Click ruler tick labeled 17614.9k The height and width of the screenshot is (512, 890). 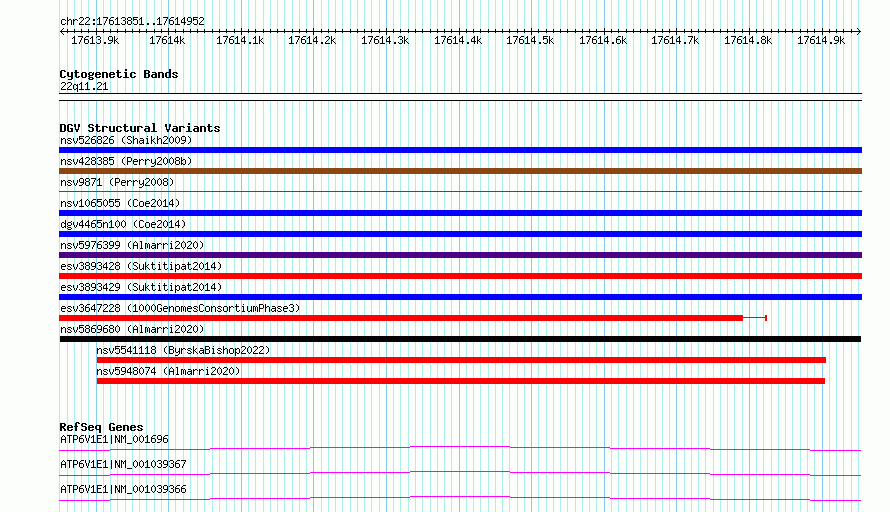coord(821,40)
